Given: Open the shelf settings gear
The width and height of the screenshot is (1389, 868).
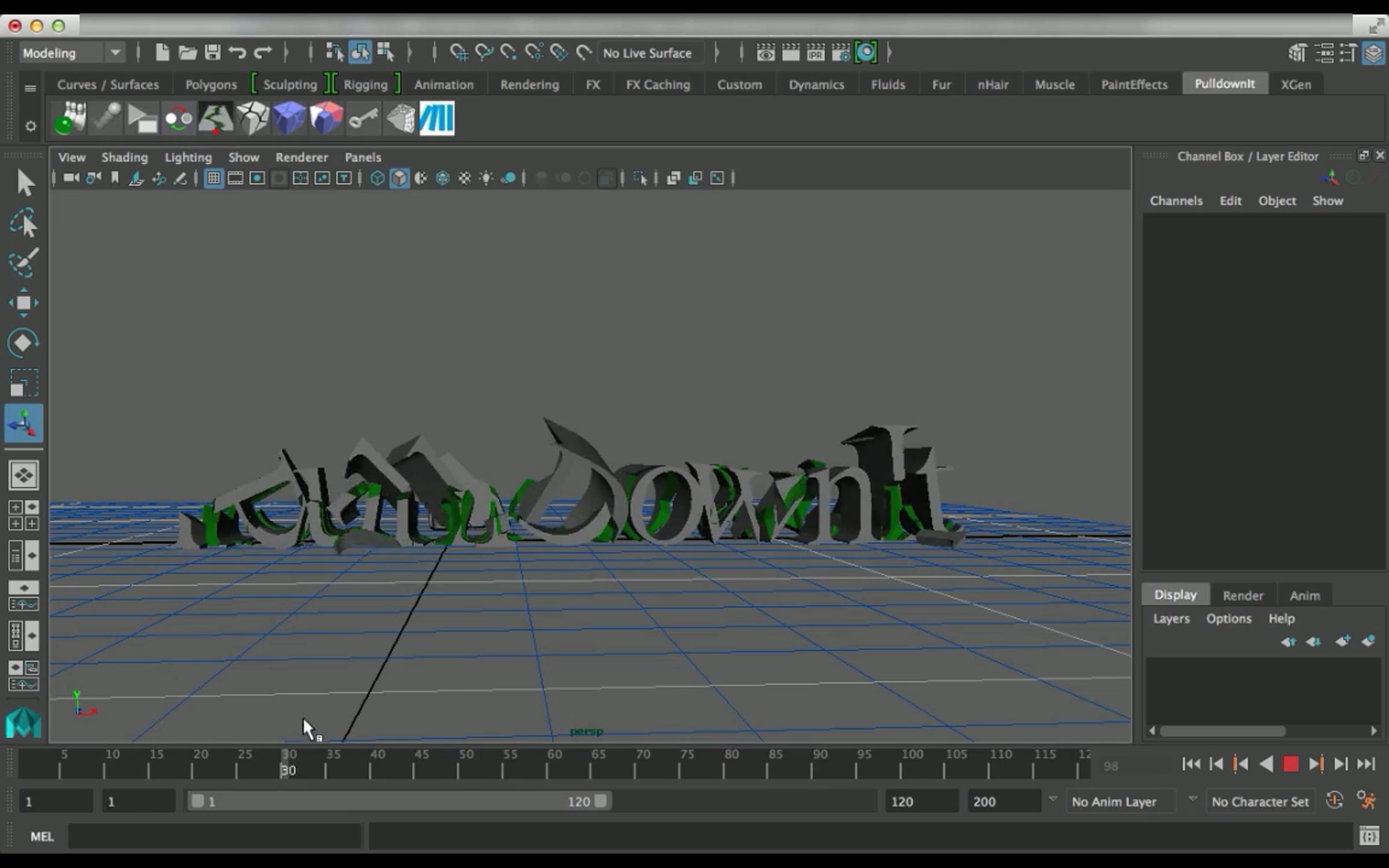Looking at the screenshot, I should click(31, 126).
